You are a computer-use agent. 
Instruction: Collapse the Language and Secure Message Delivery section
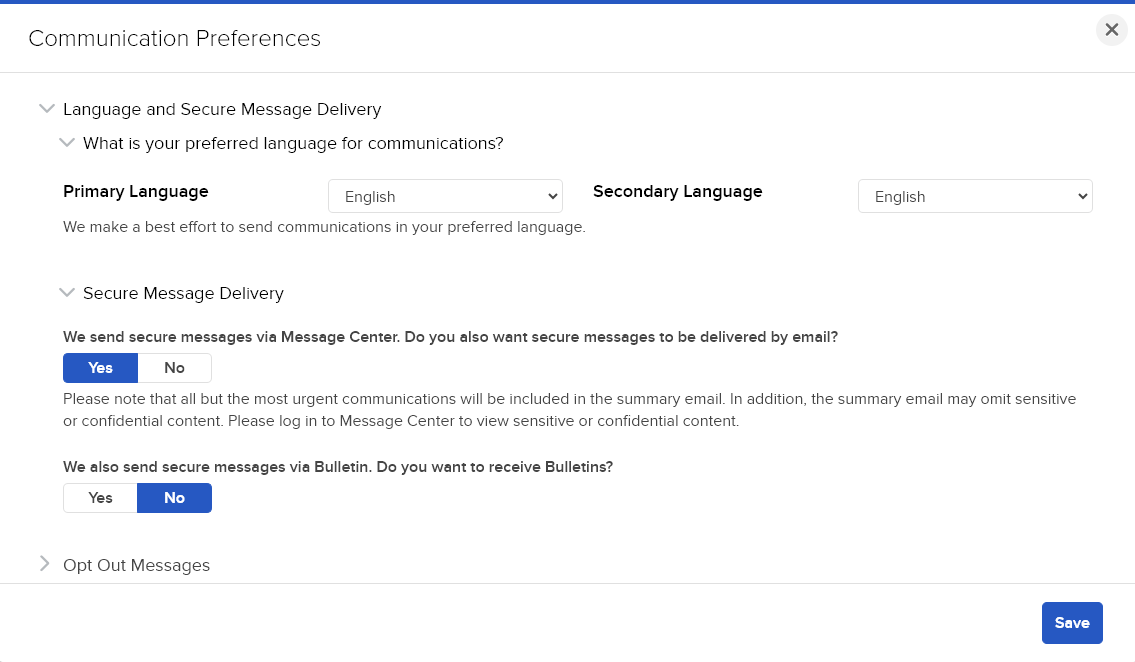(x=46, y=108)
